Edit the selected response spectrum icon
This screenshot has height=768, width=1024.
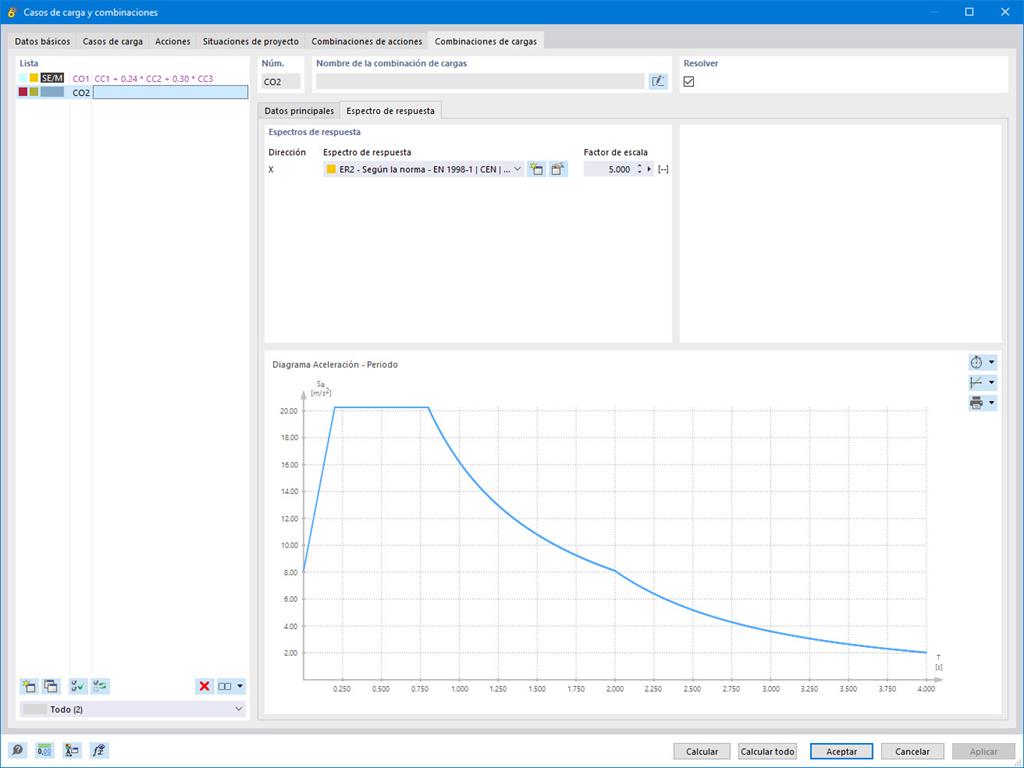coord(557,169)
